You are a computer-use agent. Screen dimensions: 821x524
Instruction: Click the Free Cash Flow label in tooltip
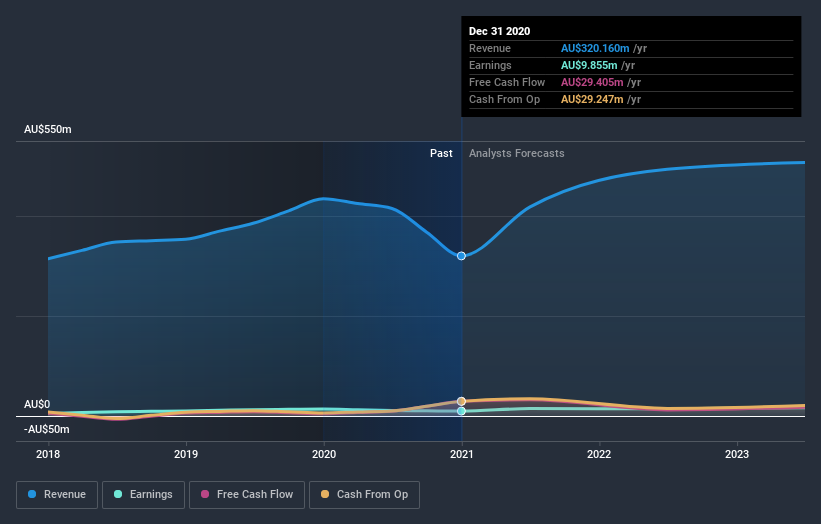click(x=507, y=82)
